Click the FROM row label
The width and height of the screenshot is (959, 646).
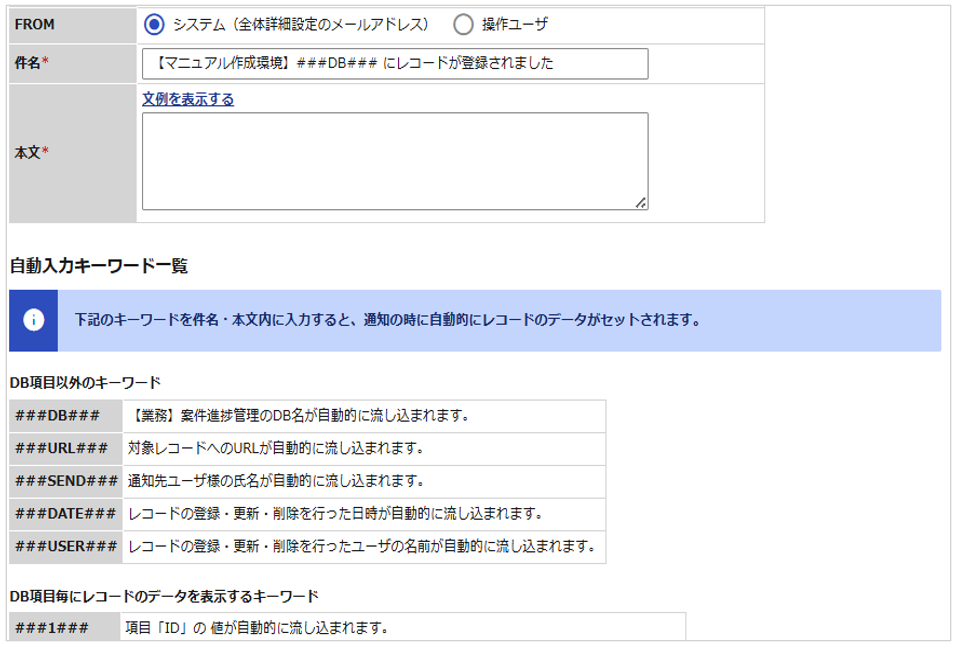34,24
